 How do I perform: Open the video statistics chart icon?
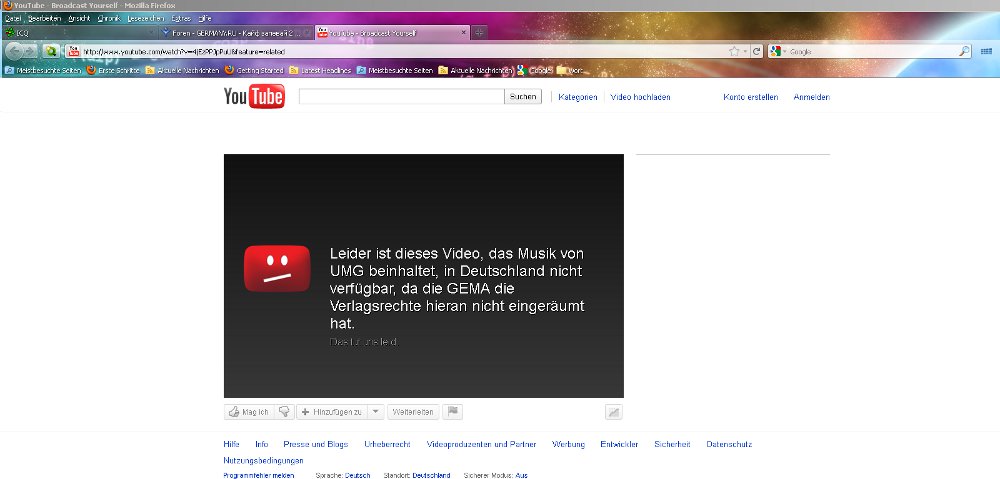tap(614, 412)
